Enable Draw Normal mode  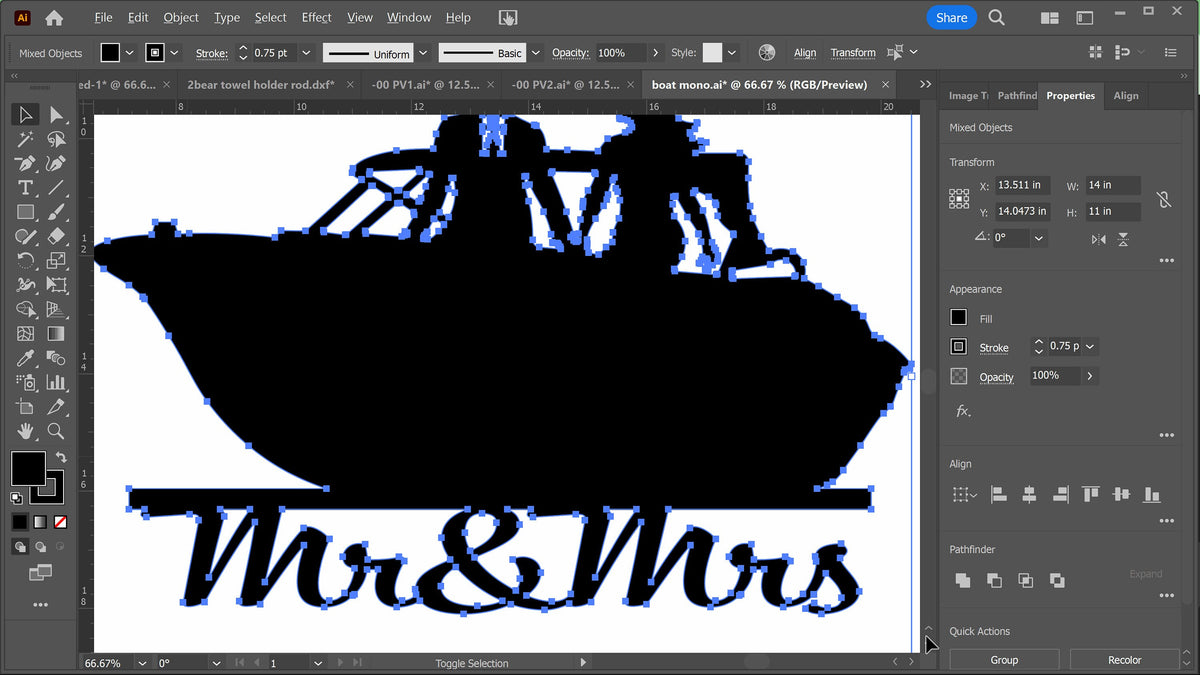tap(20, 547)
